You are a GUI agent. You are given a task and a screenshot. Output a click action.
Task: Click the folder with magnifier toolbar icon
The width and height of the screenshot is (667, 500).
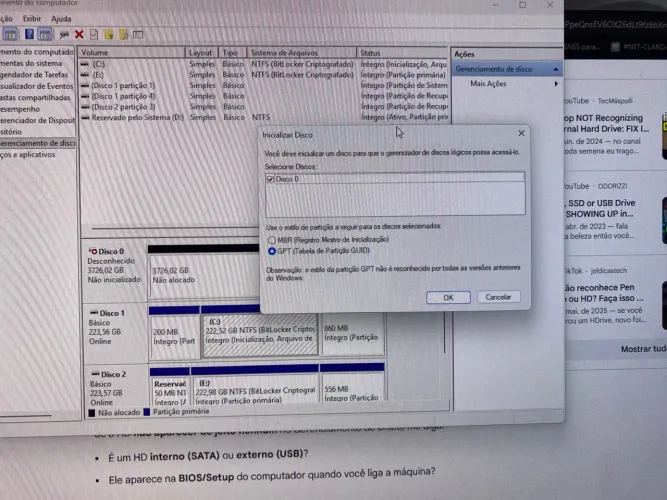click(x=123, y=34)
